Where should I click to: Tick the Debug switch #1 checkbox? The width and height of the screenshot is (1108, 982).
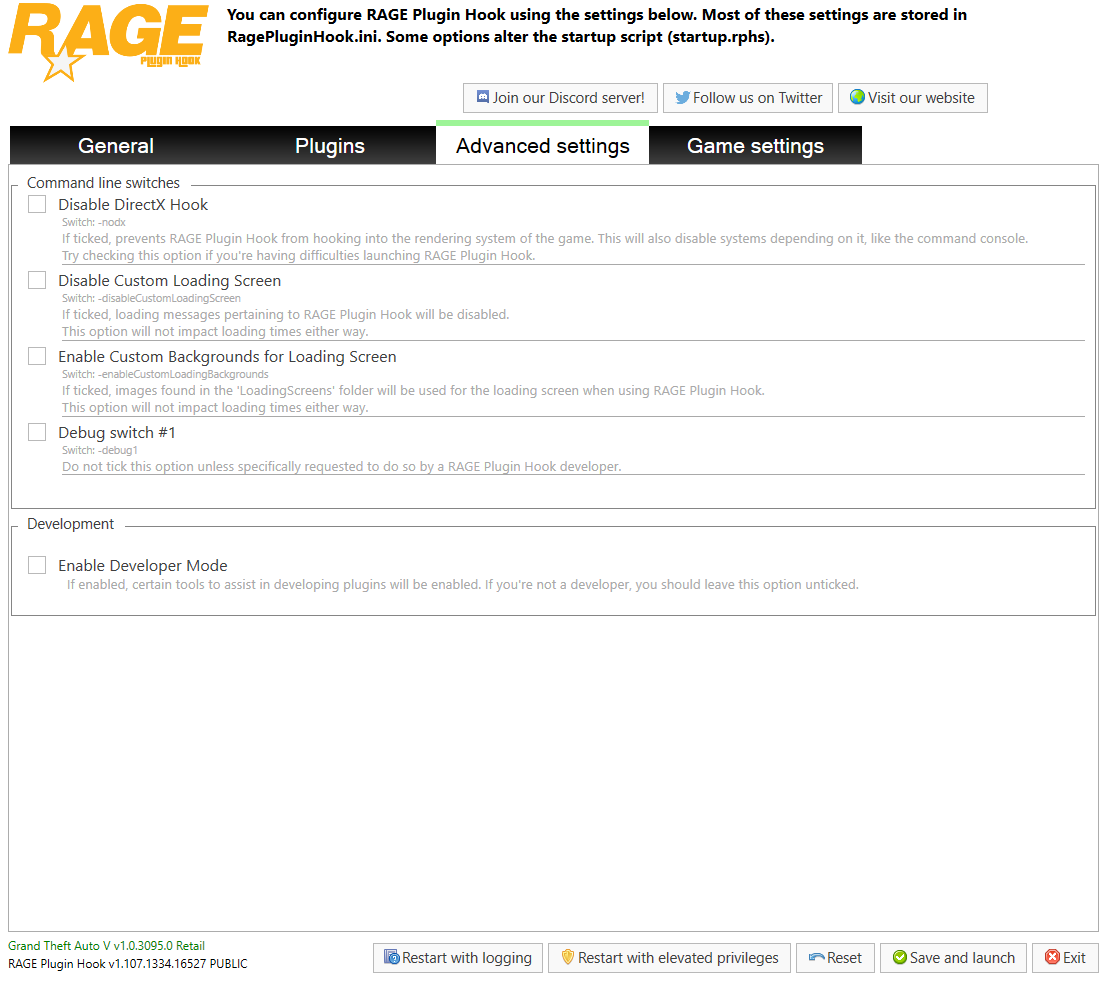point(37,432)
